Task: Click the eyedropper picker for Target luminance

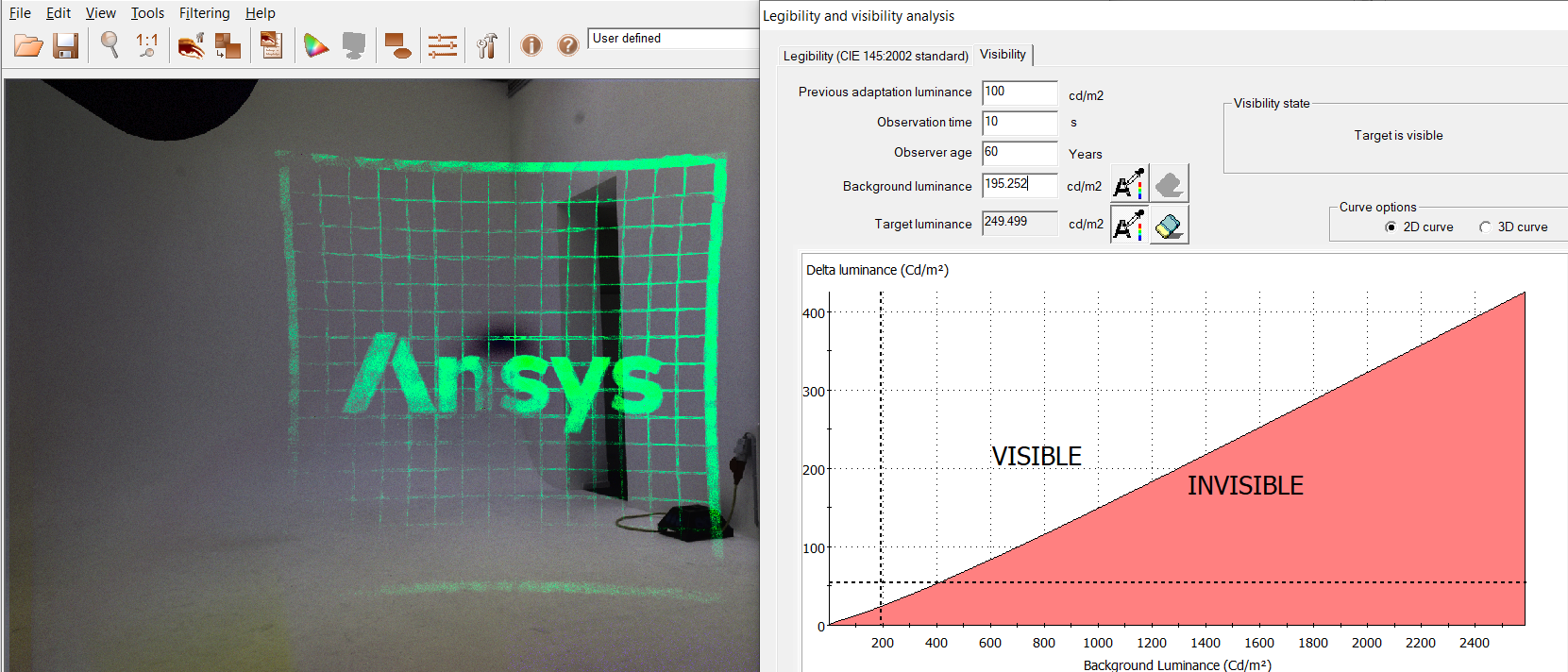Action: point(1129,226)
